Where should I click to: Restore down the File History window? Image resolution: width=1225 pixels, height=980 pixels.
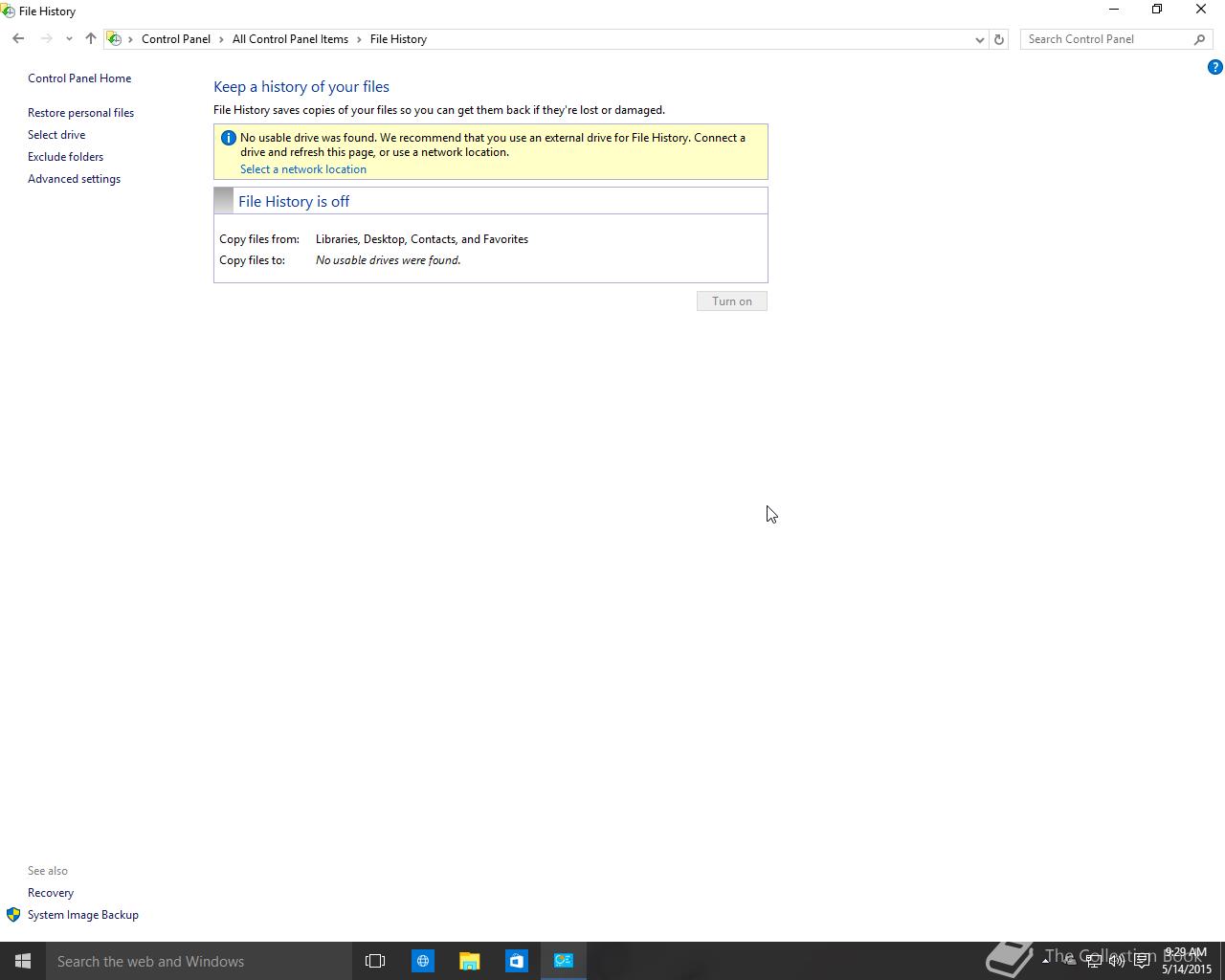pos(1157,10)
